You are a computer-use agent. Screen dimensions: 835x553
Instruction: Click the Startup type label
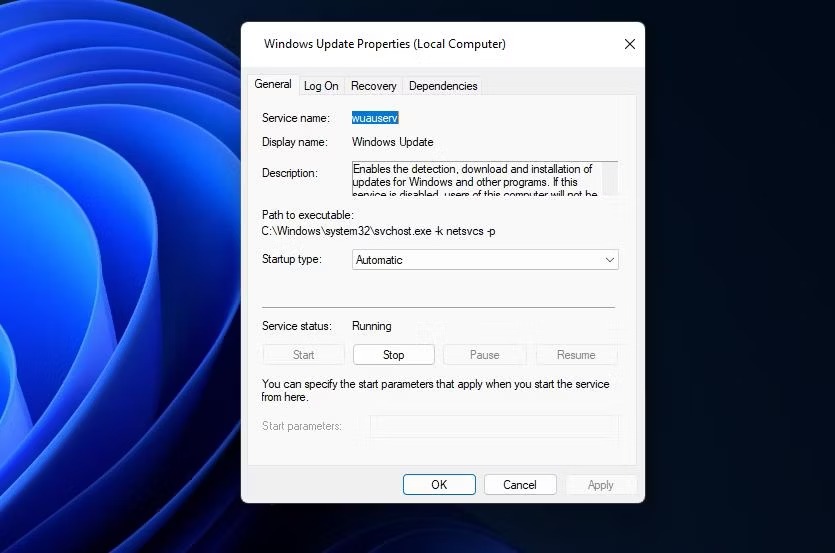coord(292,259)
